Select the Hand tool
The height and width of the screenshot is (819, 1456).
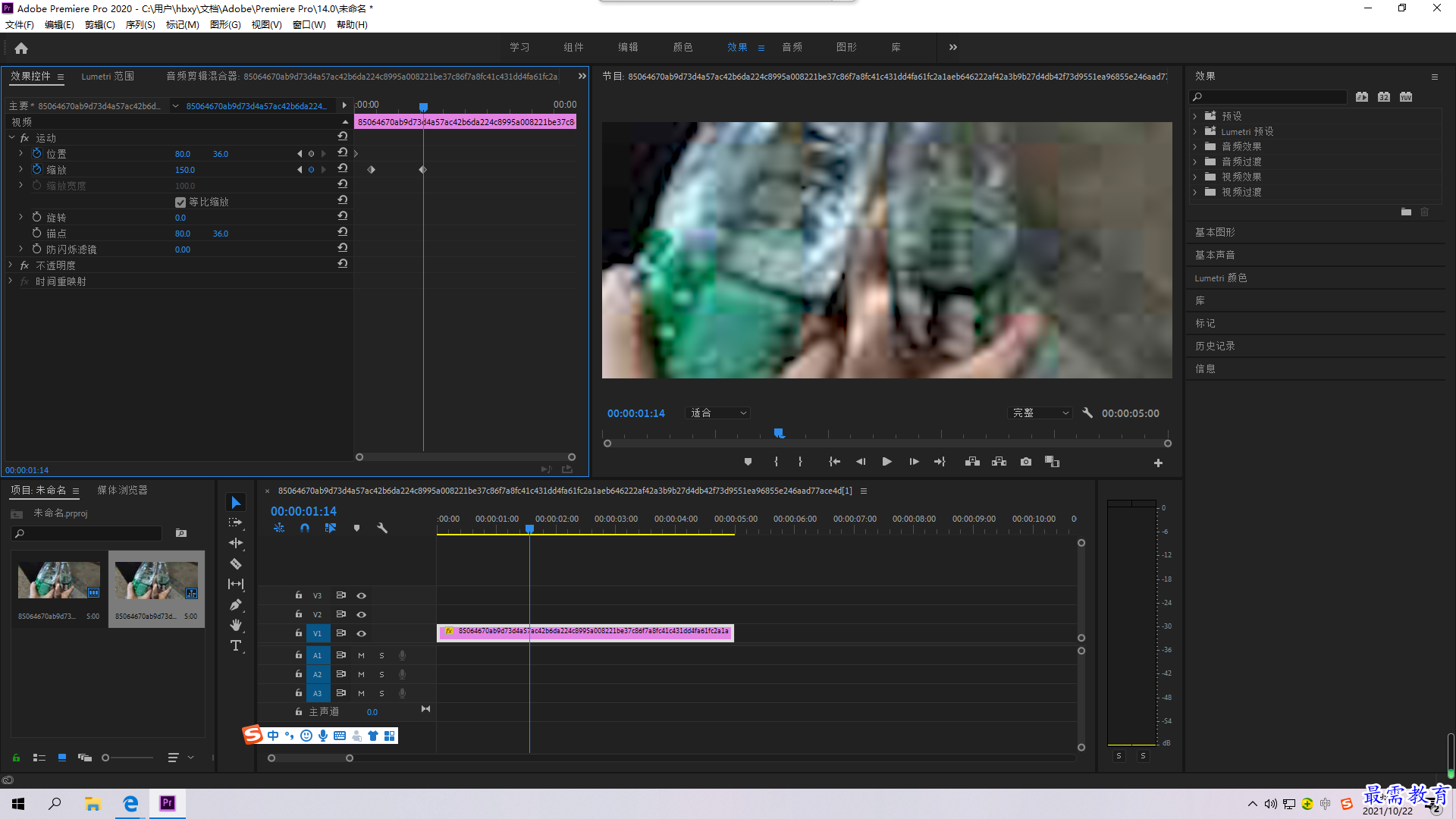pyautogui.click(x=236, y=625)
